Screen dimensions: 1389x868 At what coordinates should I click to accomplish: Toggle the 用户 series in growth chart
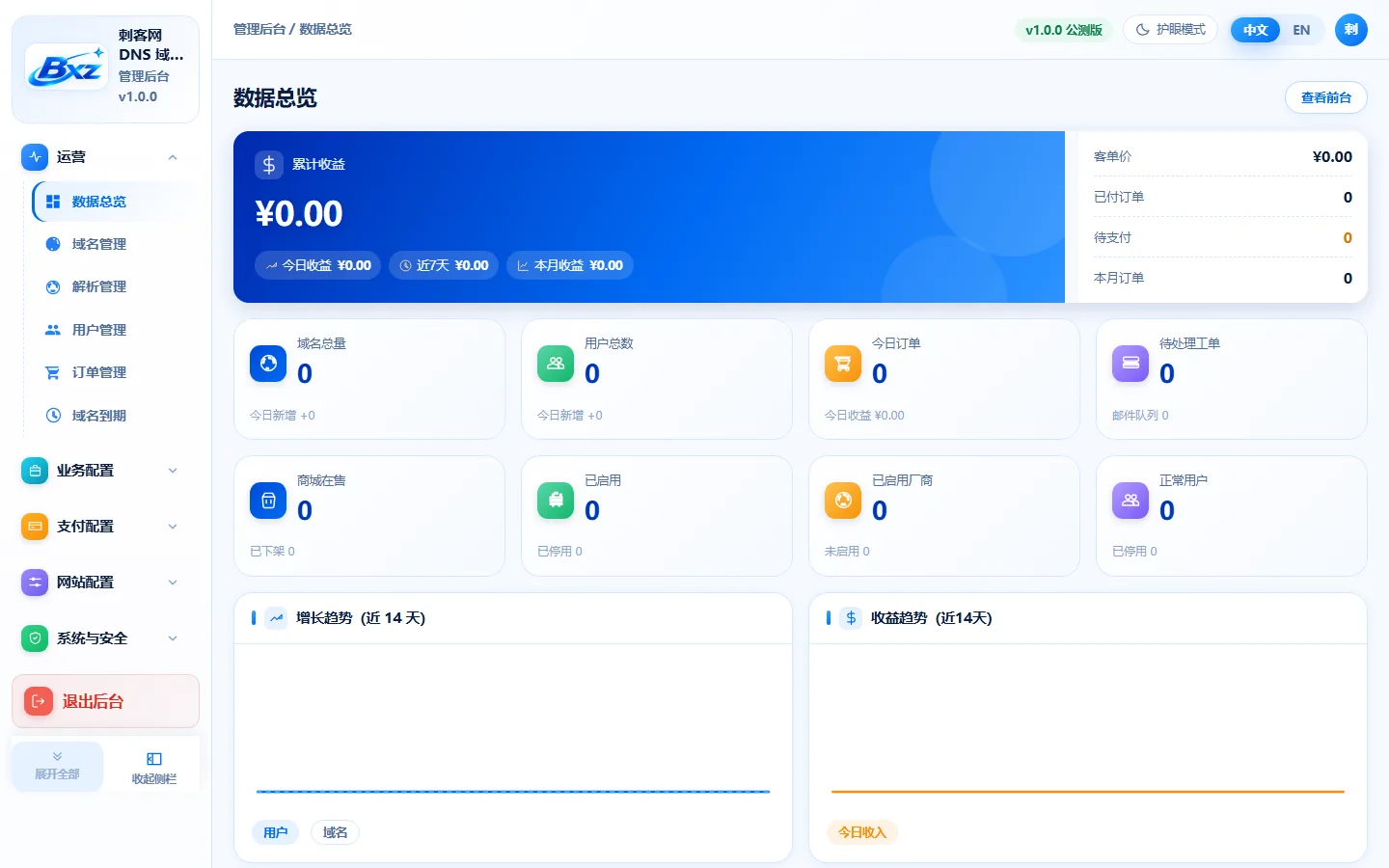click(276, 832)
